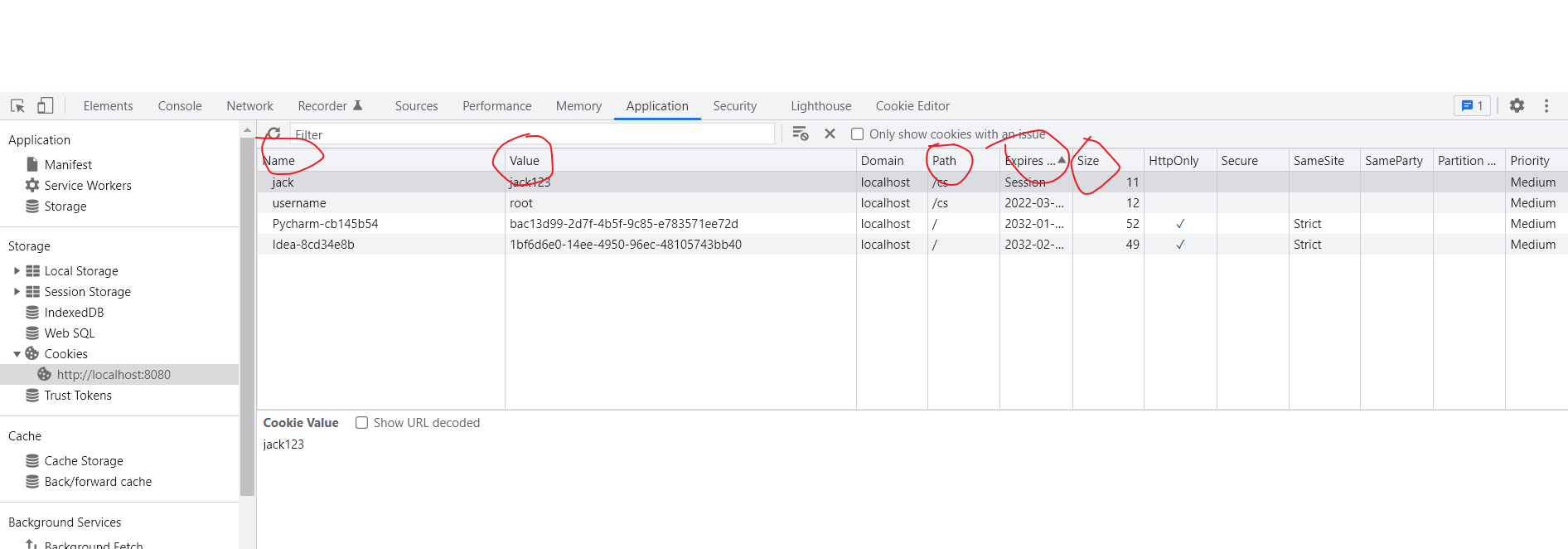This screenshot has height=549, width=1568.
Task: Click the Storage database icon under Application
Action: (32, 206)
